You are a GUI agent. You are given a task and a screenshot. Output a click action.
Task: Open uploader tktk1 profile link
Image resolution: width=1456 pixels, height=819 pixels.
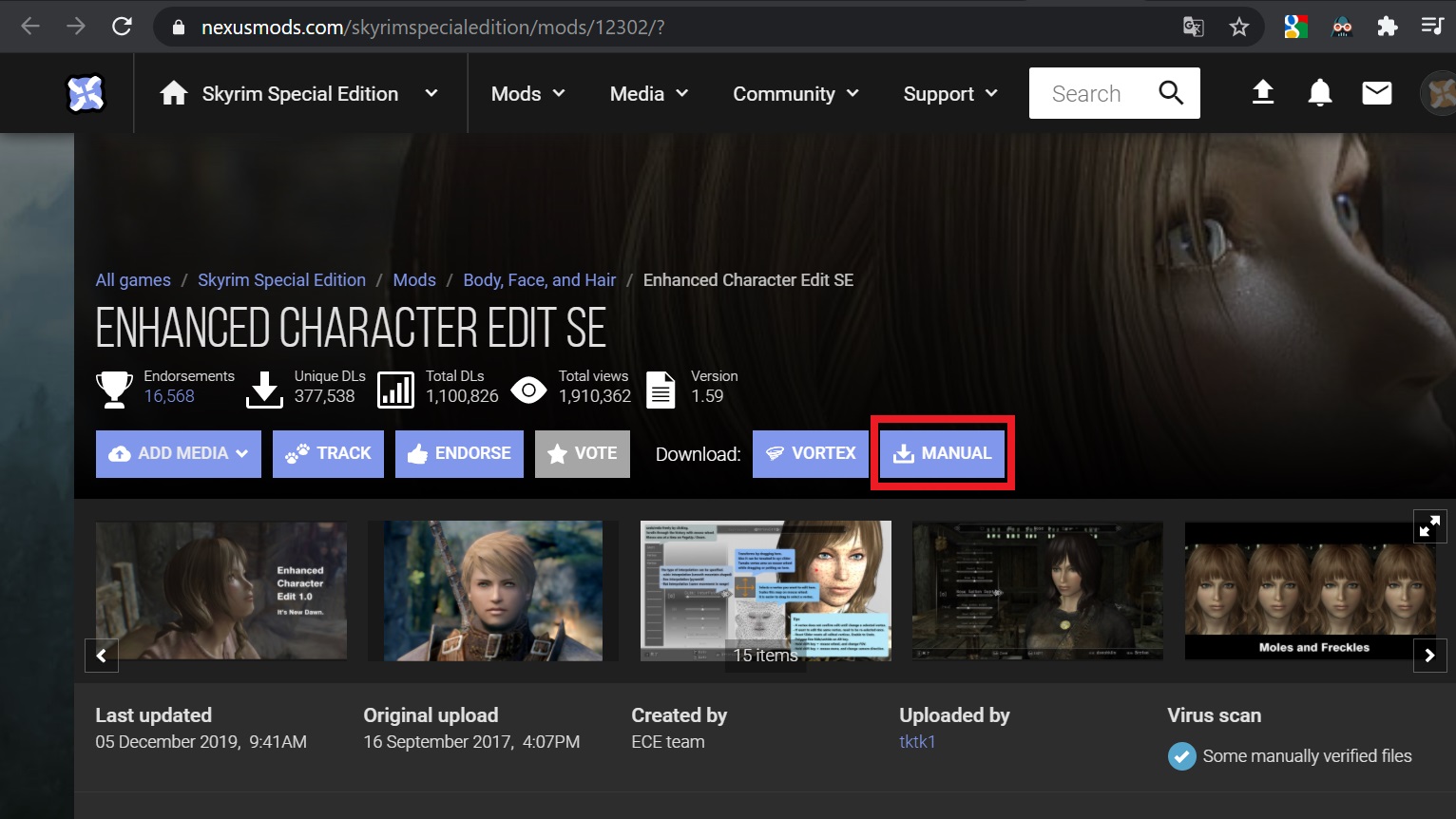coord(917,742)
